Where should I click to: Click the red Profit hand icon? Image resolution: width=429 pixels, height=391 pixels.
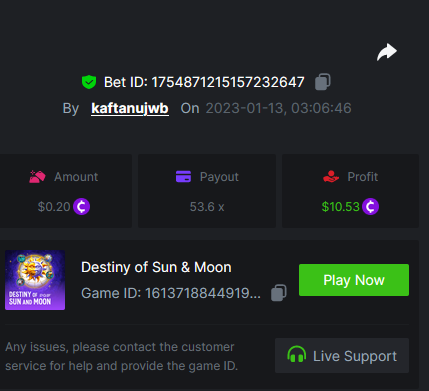click(331, 177)
